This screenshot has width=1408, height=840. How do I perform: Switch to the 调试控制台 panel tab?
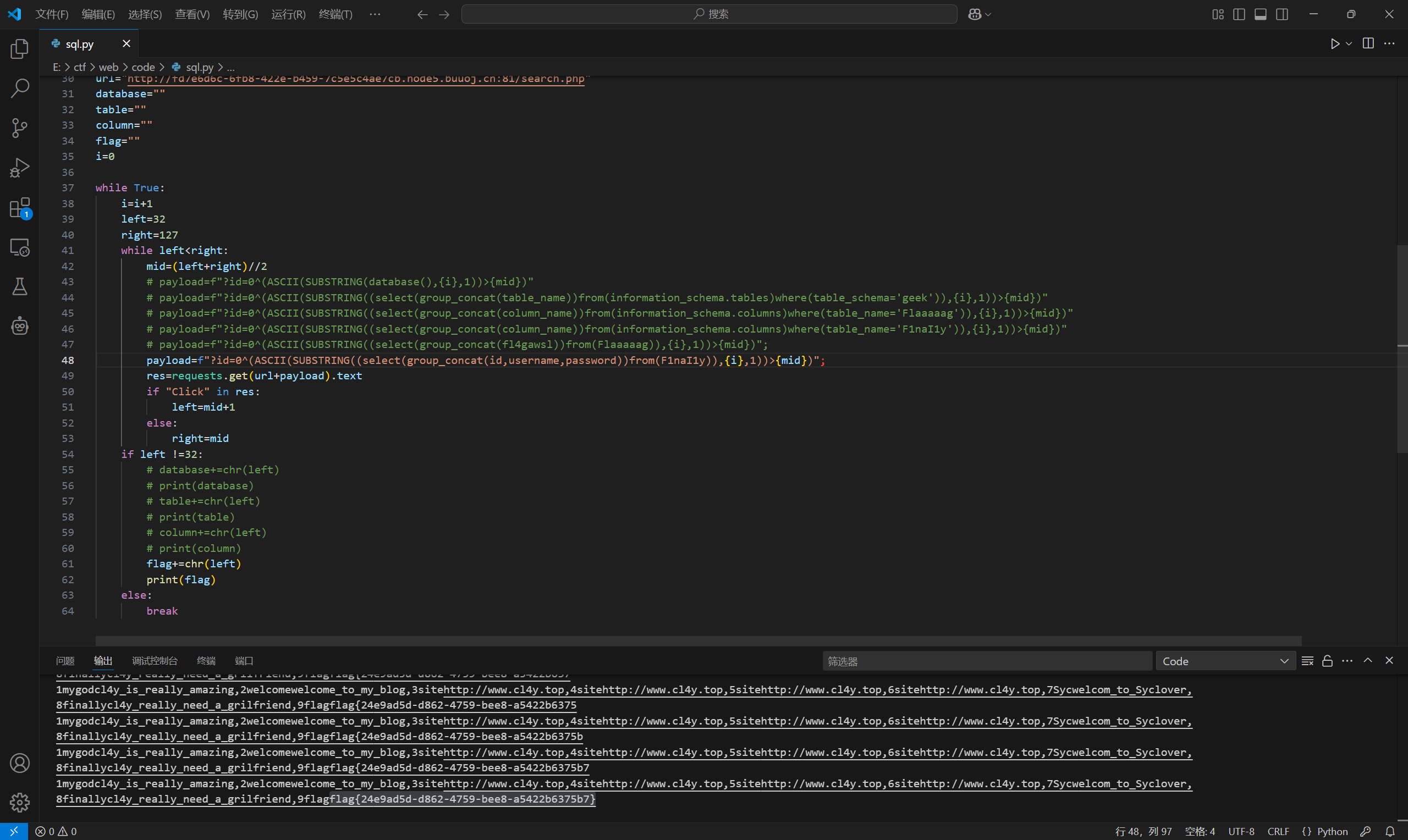(155, 661)
